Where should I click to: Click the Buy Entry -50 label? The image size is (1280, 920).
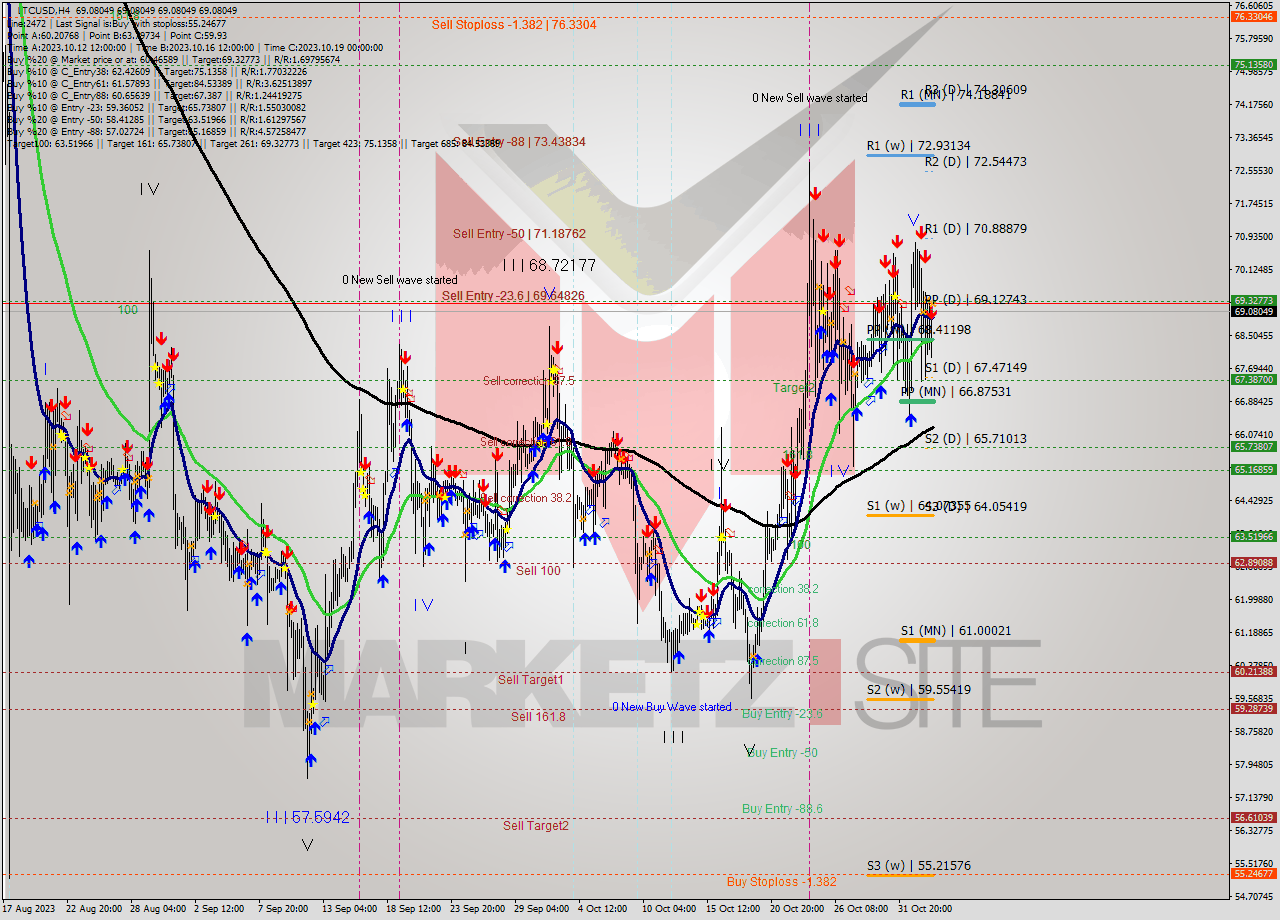point(782,752)
